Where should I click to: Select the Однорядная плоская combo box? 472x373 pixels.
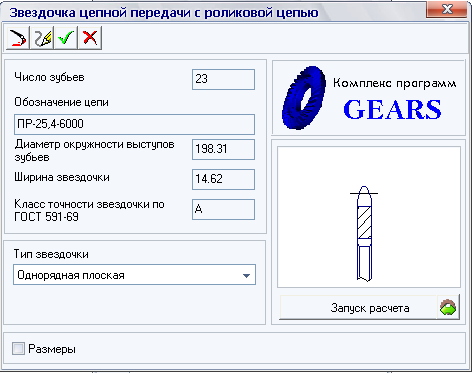tap(134, 275)
